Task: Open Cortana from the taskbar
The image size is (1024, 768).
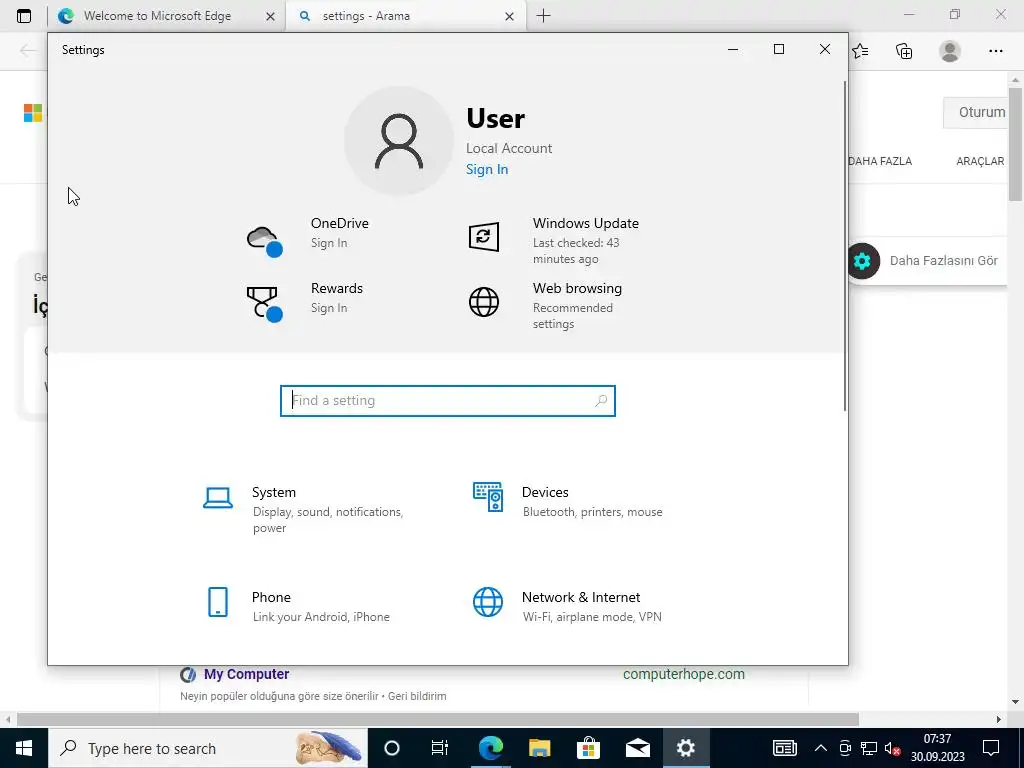Action: coord(391,748)
